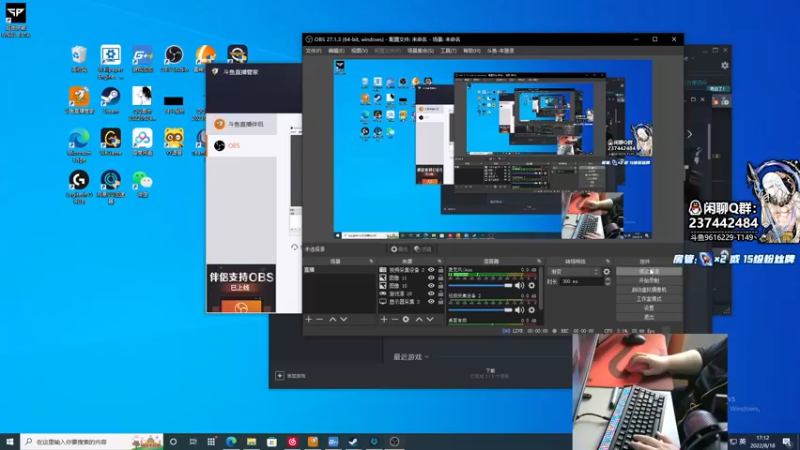This screenshot has width=800, height=450.
Task: Mute the 视频采集设备 2 mixer channel
Action: tap(519, 310)
